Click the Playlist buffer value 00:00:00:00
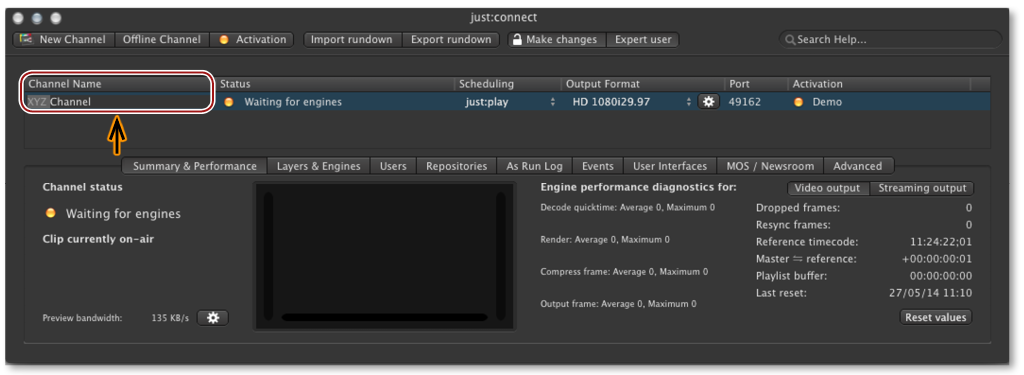This screenshot has height=375, width=1024. click(941, 276)
